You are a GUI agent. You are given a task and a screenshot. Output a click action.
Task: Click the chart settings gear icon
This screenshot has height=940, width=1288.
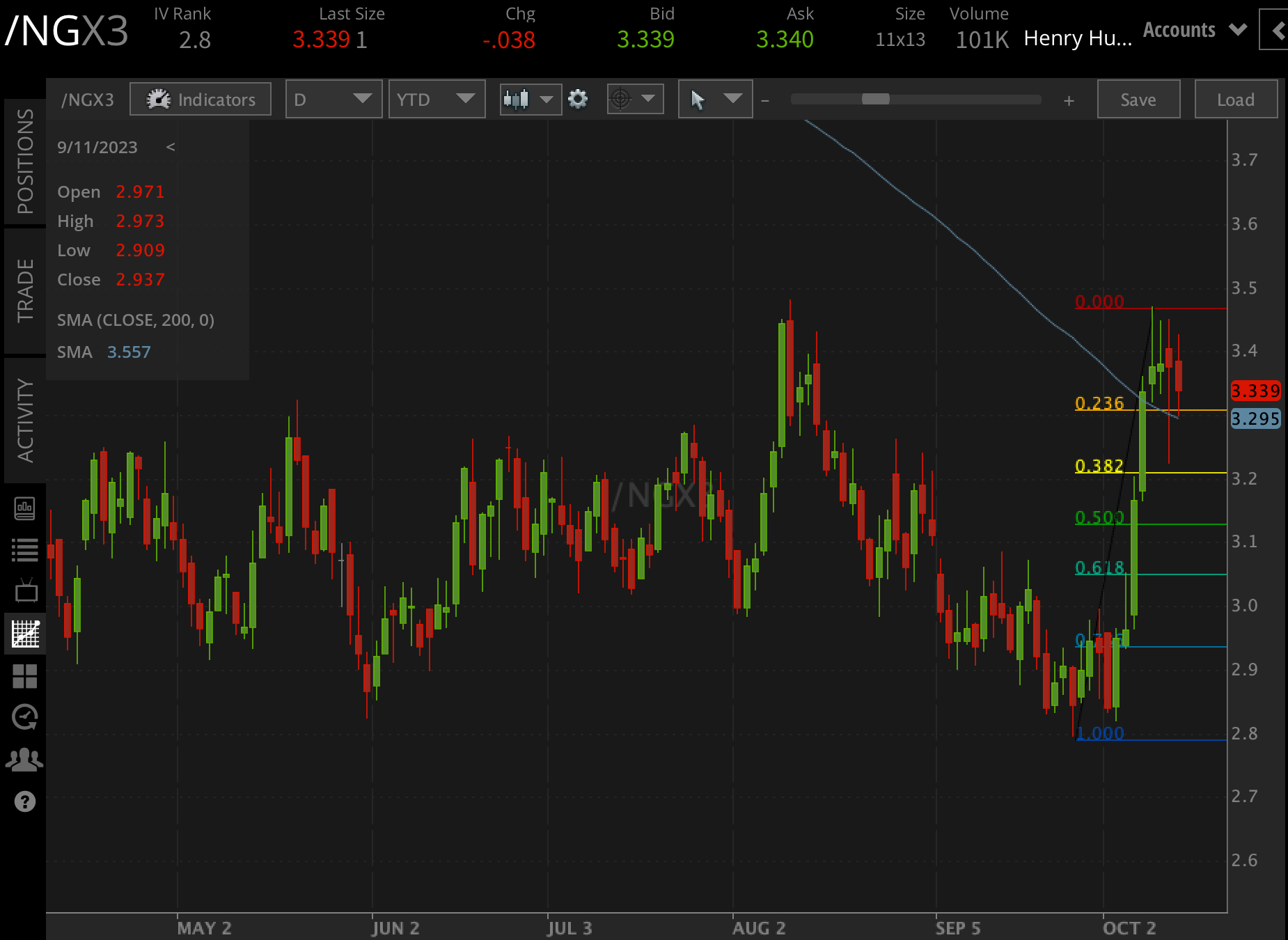(579, 99)
